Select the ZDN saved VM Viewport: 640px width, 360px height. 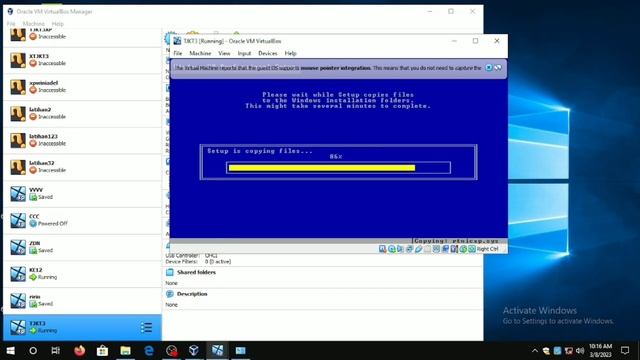click(82, 247)
